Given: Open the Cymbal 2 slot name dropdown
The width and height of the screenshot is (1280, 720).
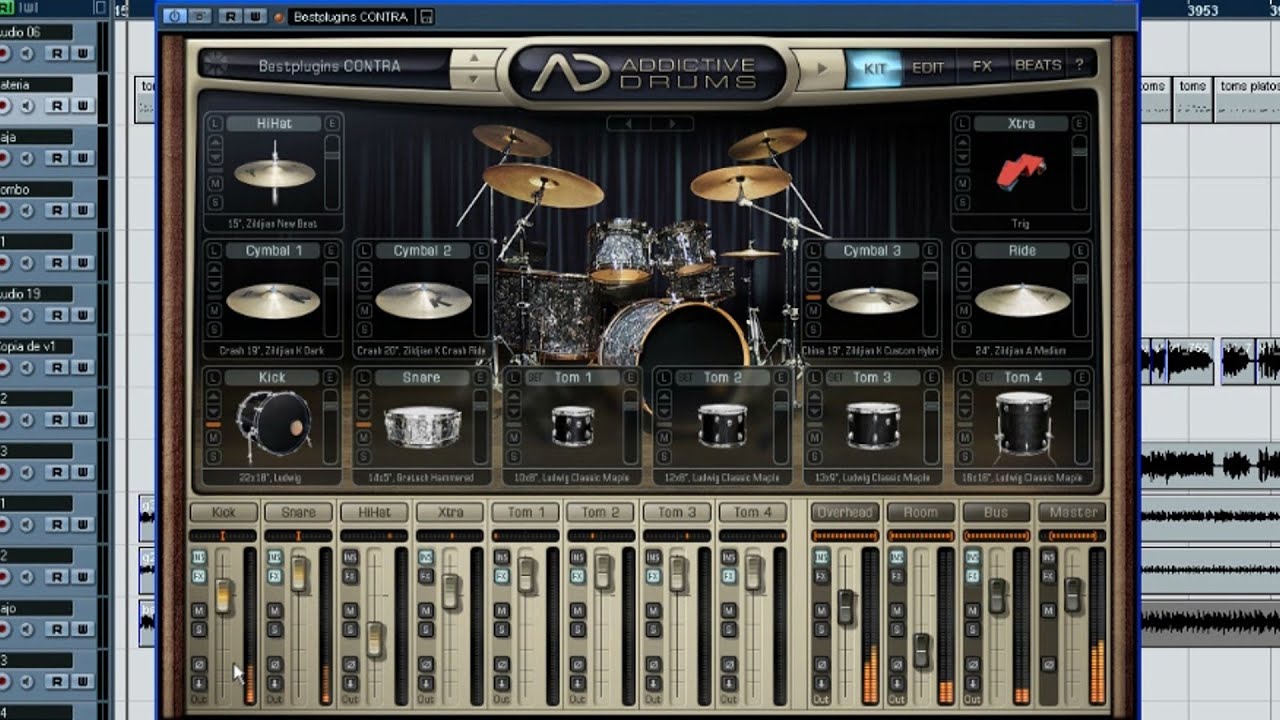Looking at the screenshot, I should coord(422,251).
